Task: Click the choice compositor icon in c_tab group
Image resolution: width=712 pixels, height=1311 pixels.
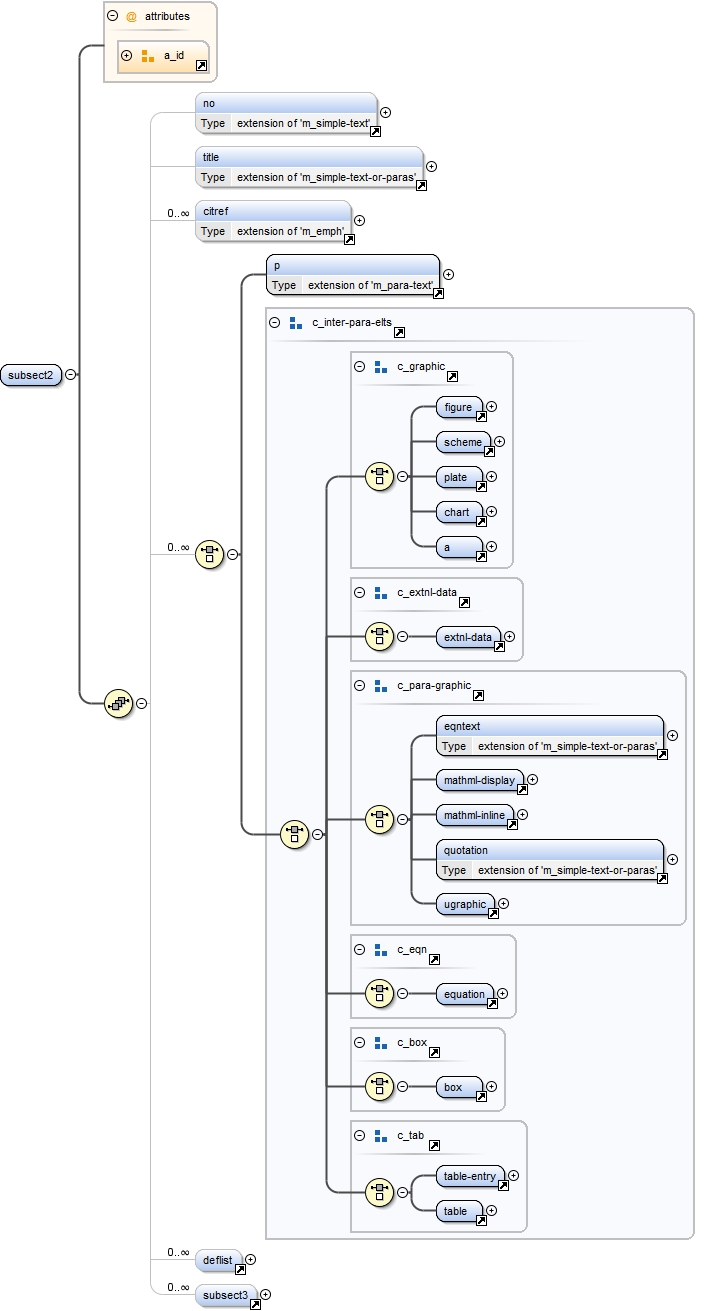Action: coord(379,1192)
